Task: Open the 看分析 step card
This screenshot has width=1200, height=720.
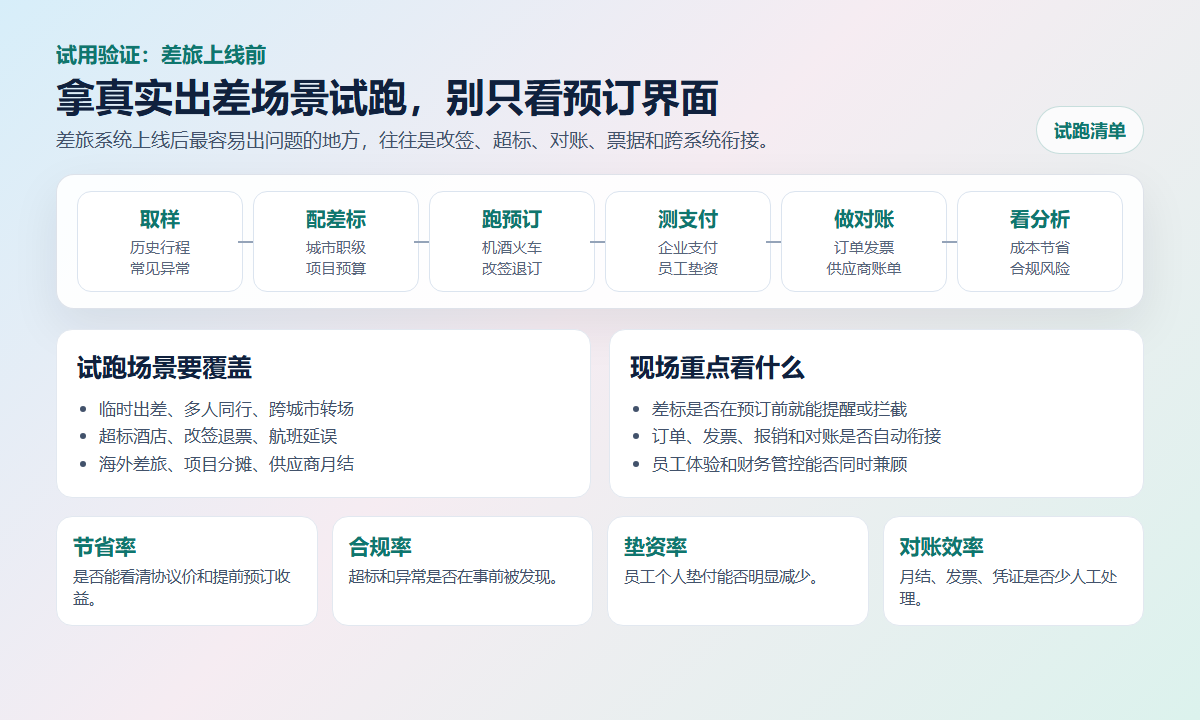Action: (x=1040, y=242)
